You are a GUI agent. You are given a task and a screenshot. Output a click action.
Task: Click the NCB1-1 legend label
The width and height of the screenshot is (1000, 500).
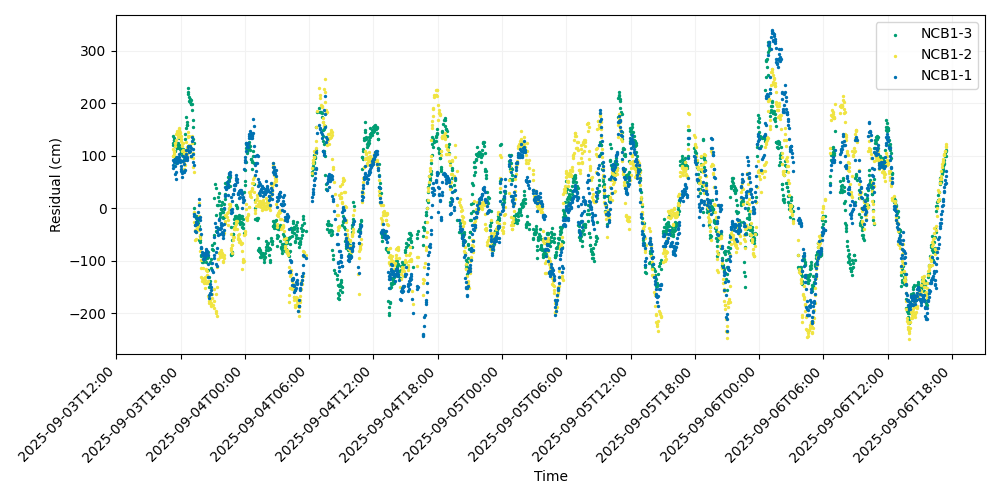(946, 75)
